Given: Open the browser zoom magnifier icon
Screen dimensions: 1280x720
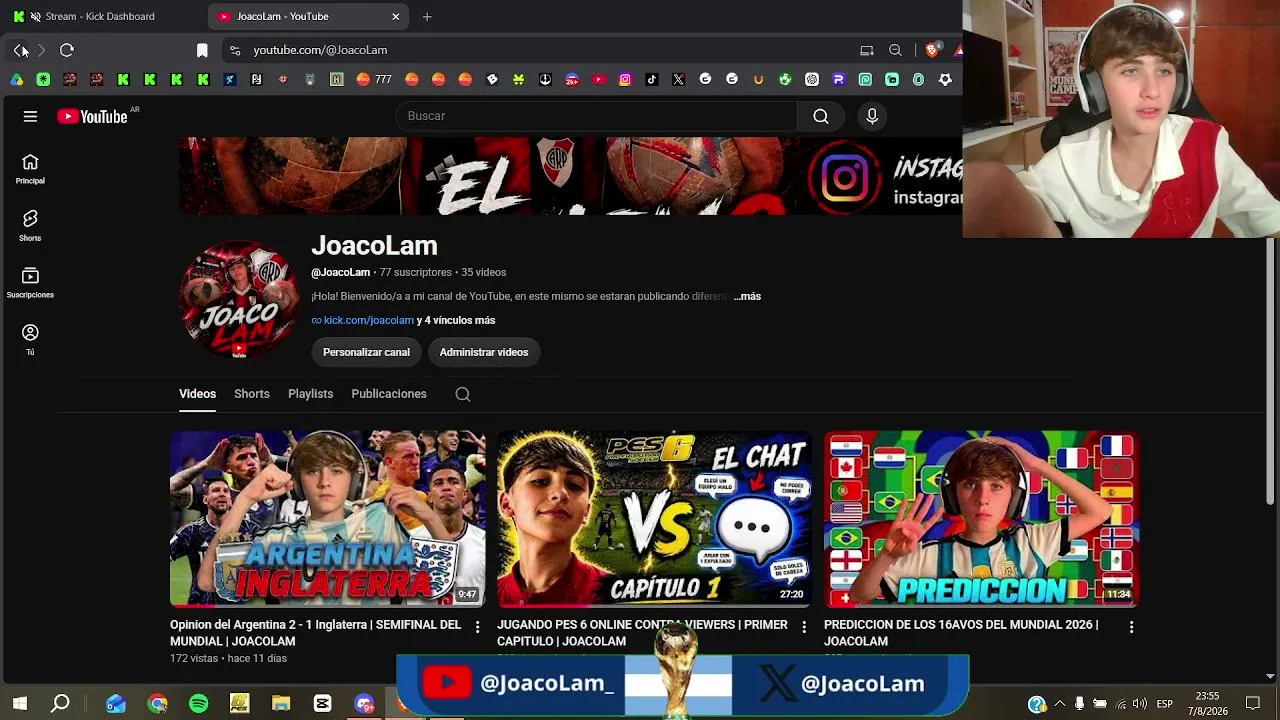Looking at the screenshot, I should point(895,50).
